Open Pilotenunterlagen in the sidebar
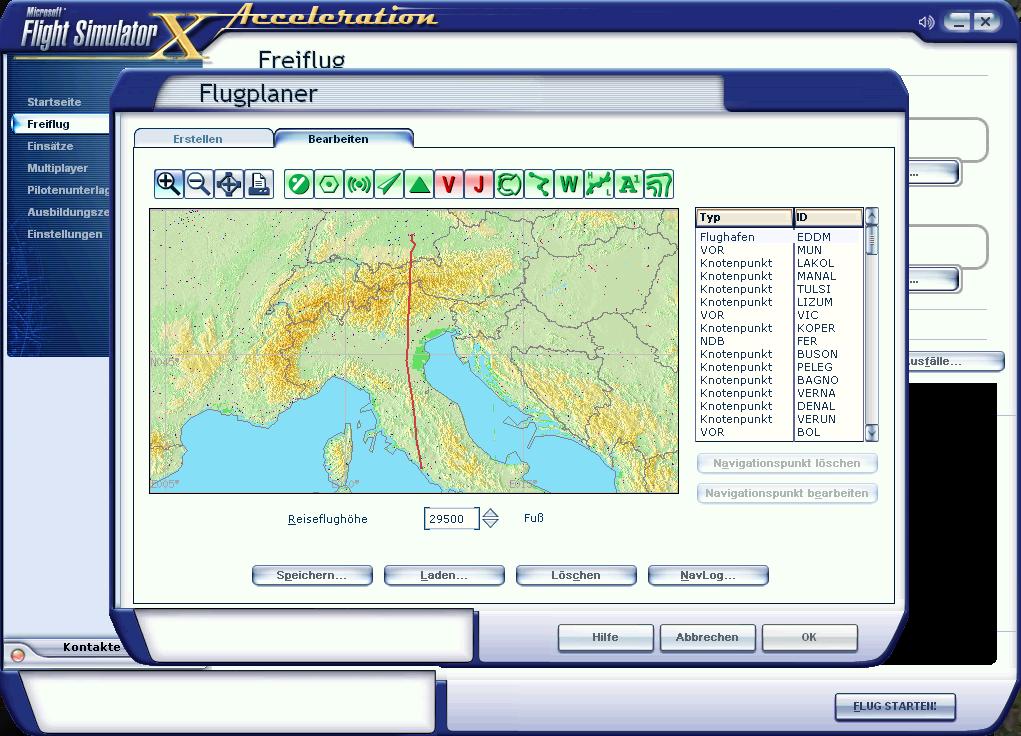This screenshot has height=736, width=1021. pyautogui.click(x=68, y=190)
